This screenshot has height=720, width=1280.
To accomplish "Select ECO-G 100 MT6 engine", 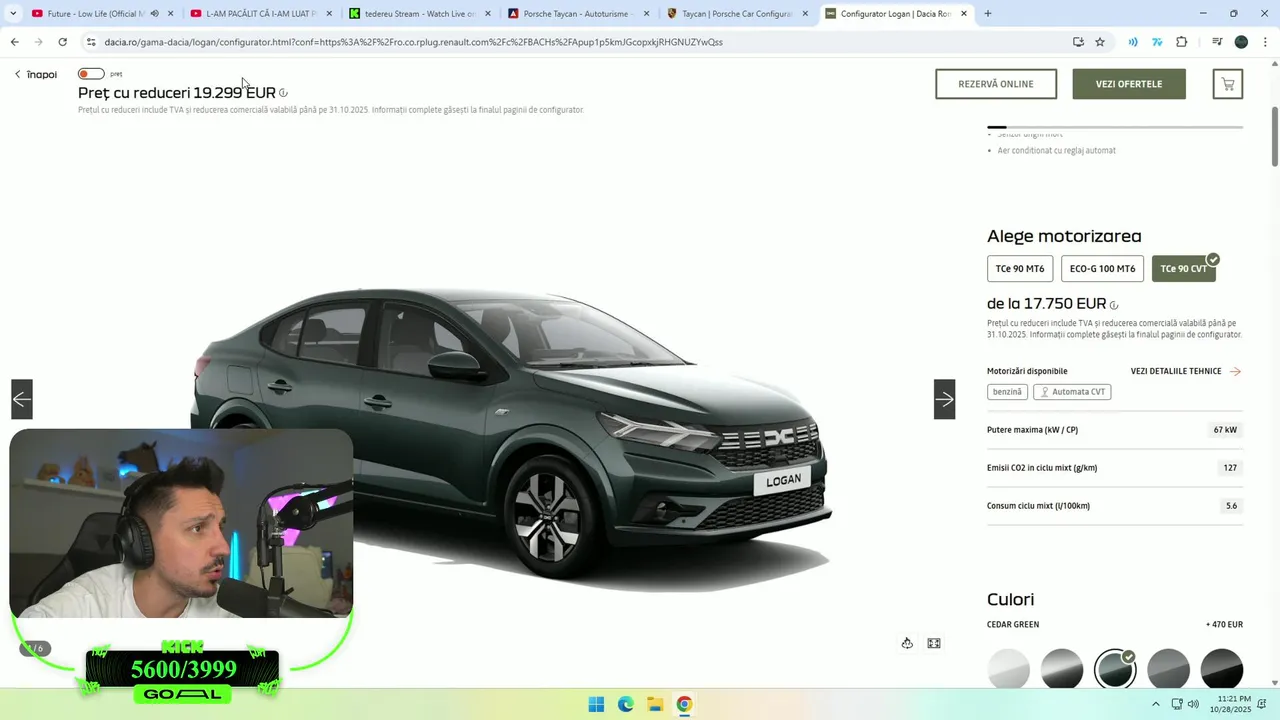I will pos(1102,269).
